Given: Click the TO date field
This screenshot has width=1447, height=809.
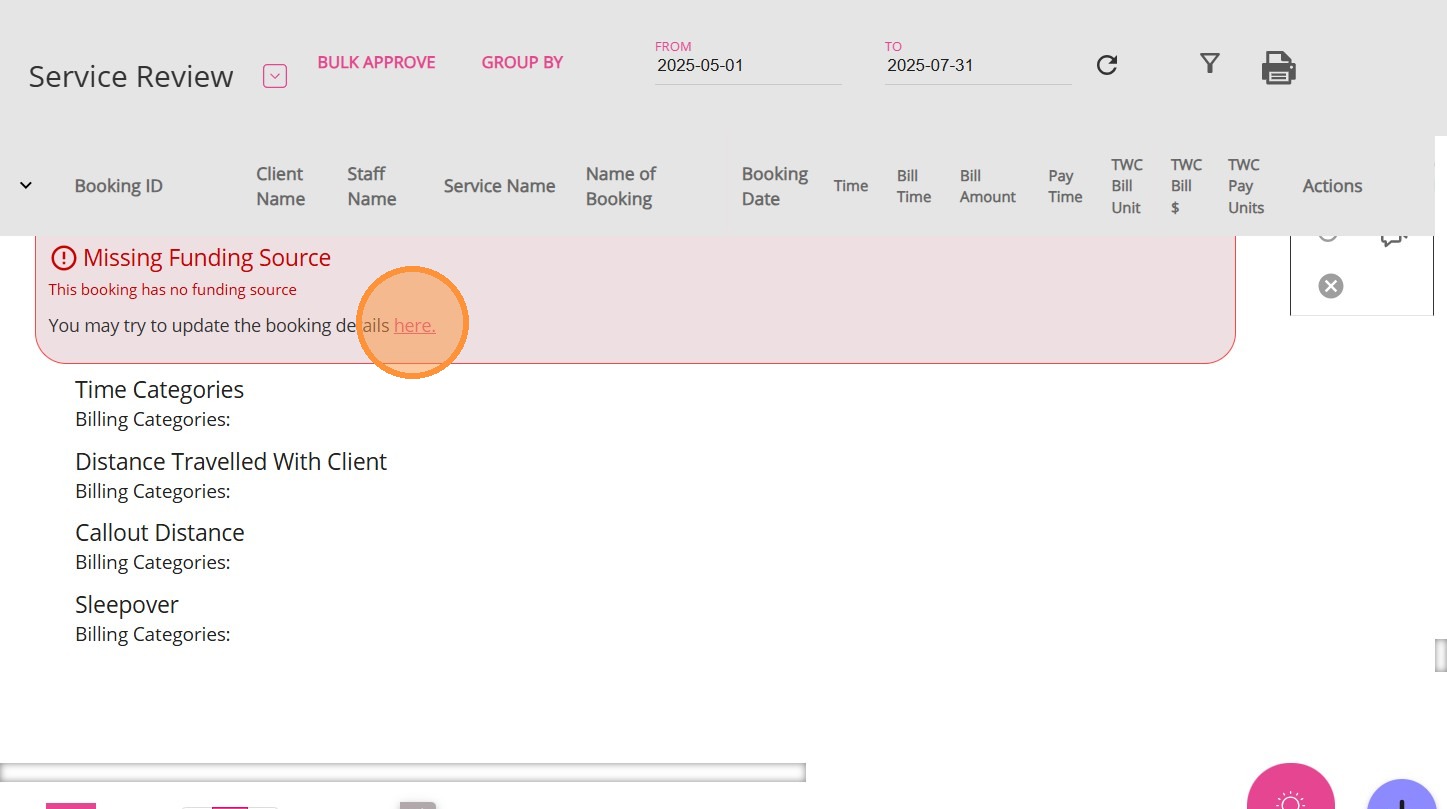Looking at the screenshot, I should (x=978, y=66).
